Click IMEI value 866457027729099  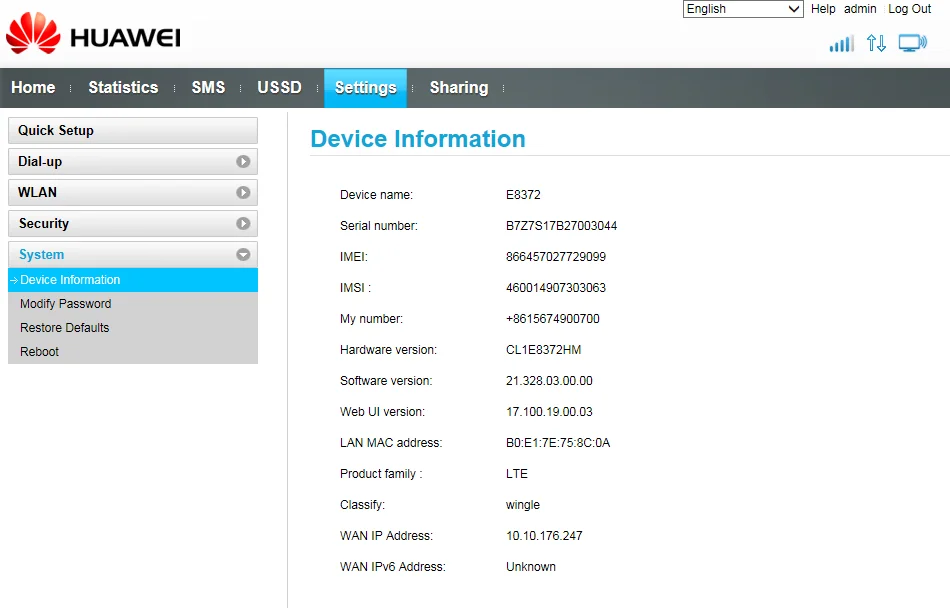(x=556, y=257)
